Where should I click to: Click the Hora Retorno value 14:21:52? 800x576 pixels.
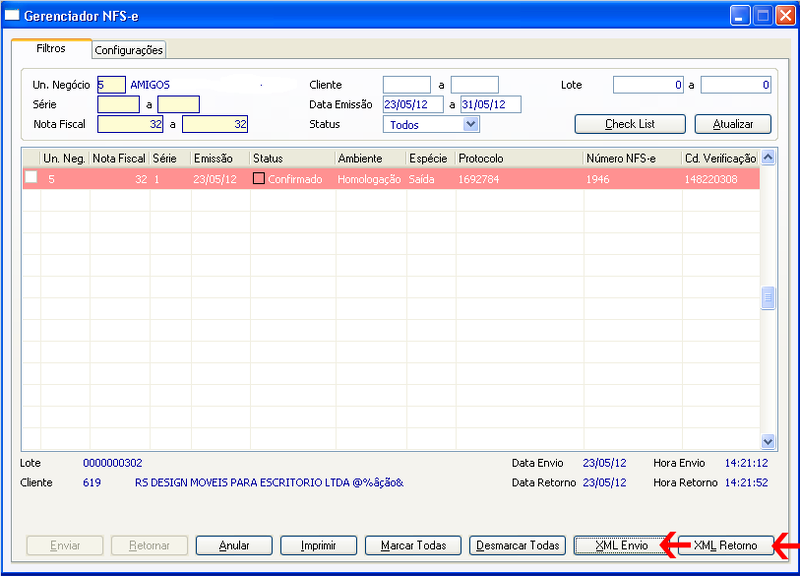tap(746, 482)
